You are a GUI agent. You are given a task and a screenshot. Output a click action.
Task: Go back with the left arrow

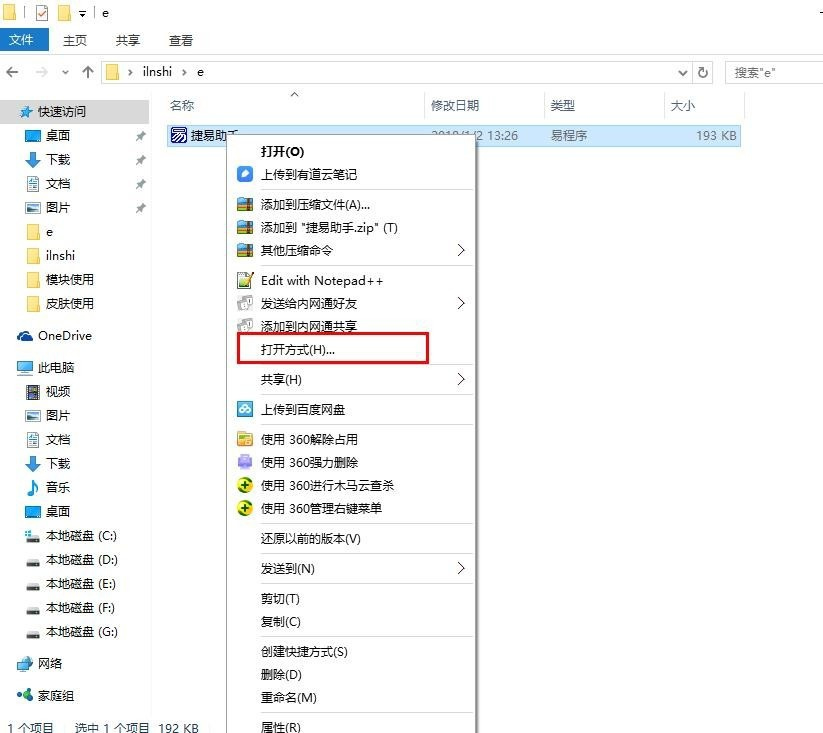13,72
